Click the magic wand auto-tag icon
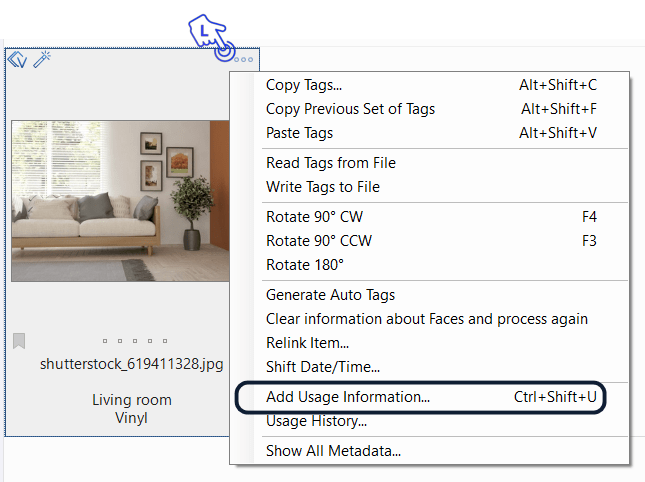The image size is (645, 482). (x=42, y=60)
